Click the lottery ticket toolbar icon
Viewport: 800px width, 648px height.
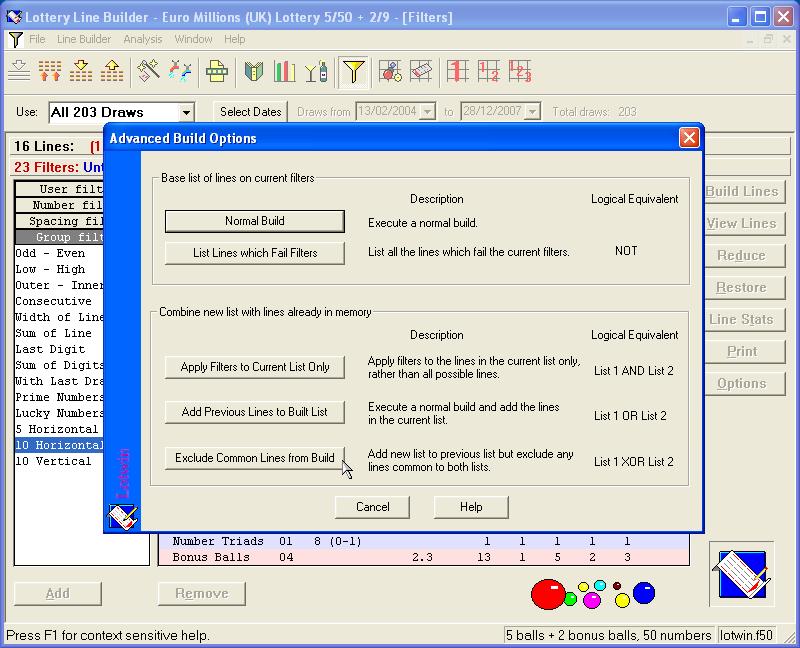tap(421, 71)
